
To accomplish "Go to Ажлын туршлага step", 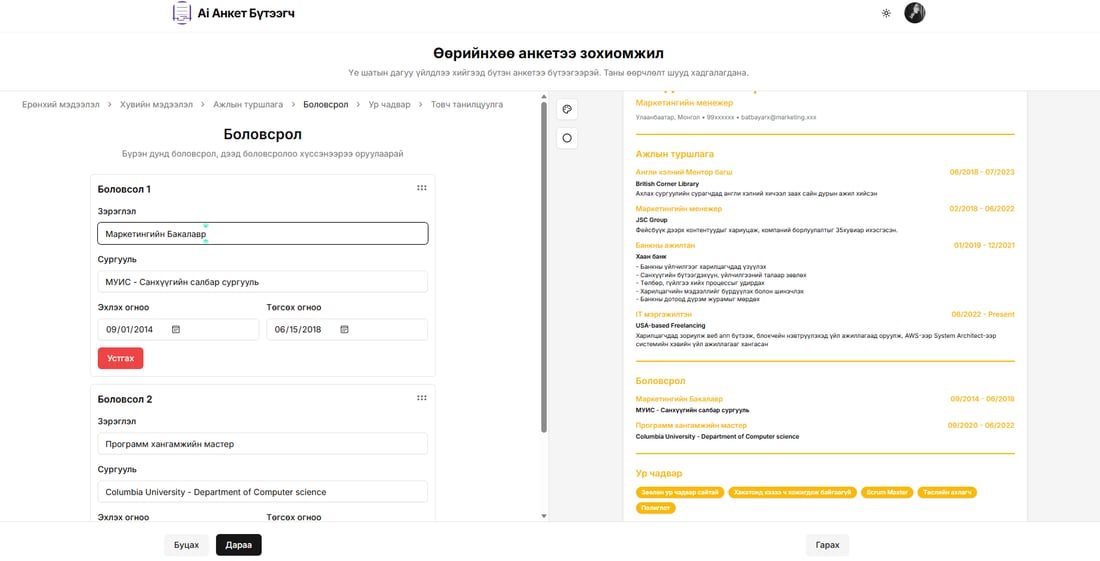I will 248,104.
